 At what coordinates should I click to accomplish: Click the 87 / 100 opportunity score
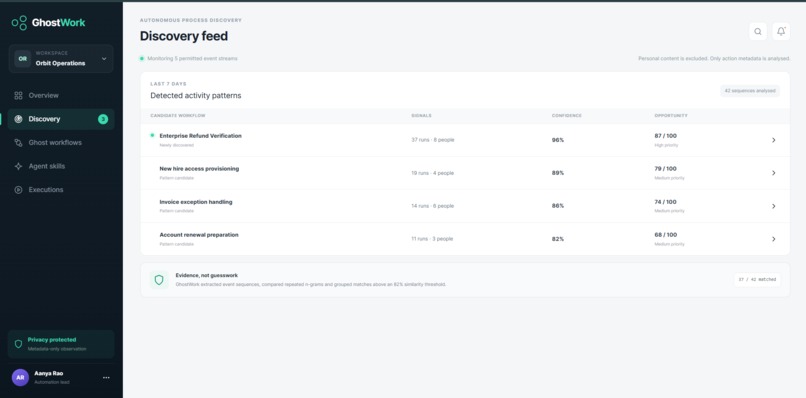pyautogui.click(x=665, y=136)
